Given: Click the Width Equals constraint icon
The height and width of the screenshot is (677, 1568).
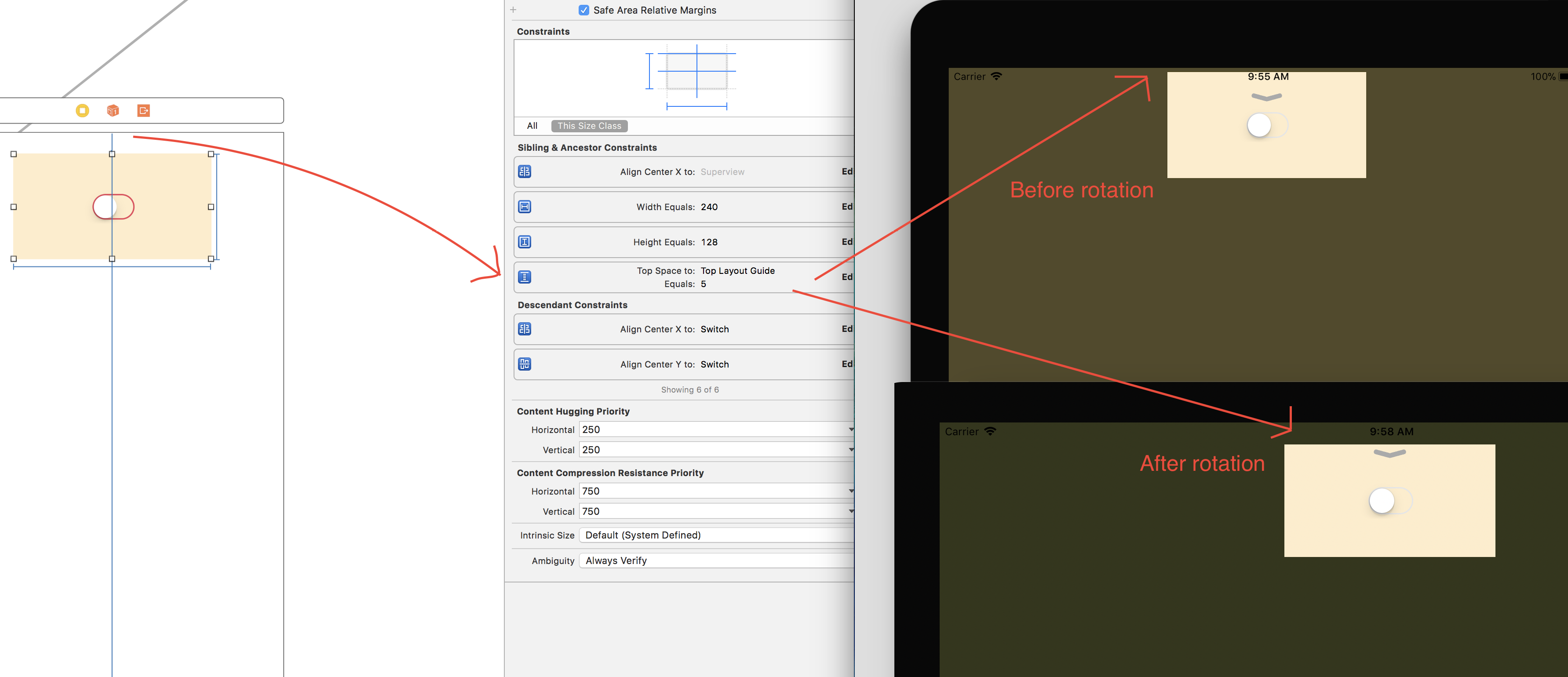Looking at the screenshot, I should click(x=524, y=207).
